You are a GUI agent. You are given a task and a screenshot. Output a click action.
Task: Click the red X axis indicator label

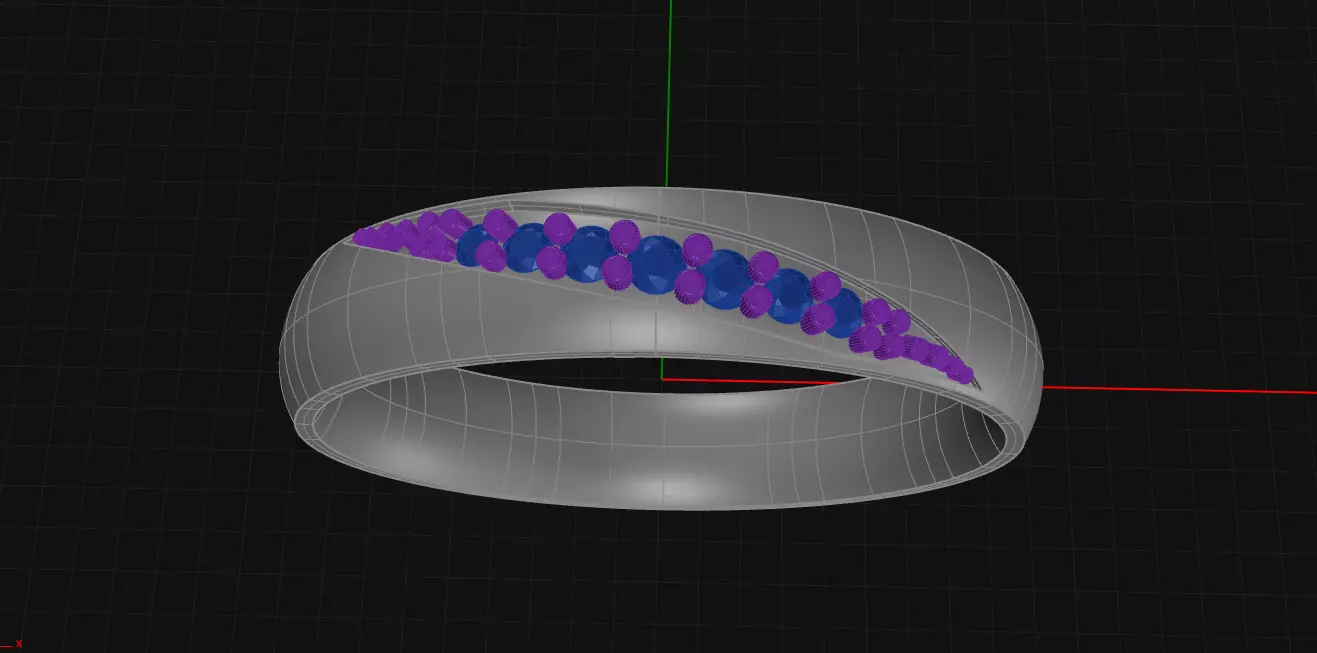[x=19, y=644]
